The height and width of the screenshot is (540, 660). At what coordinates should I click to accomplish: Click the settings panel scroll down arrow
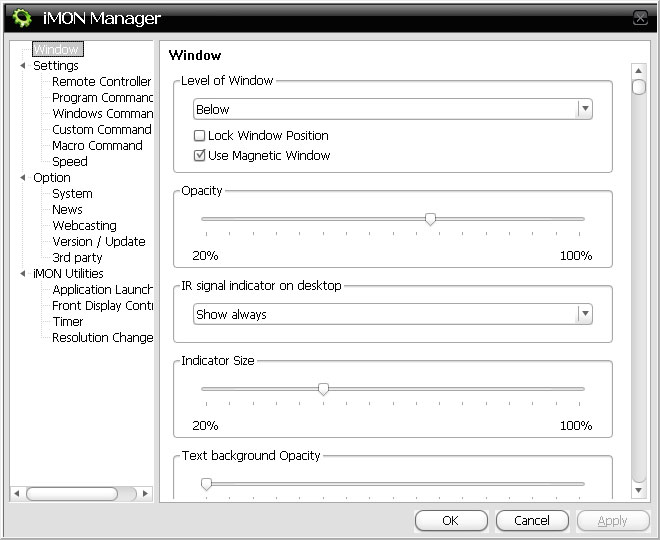click(x=639, y=490)
